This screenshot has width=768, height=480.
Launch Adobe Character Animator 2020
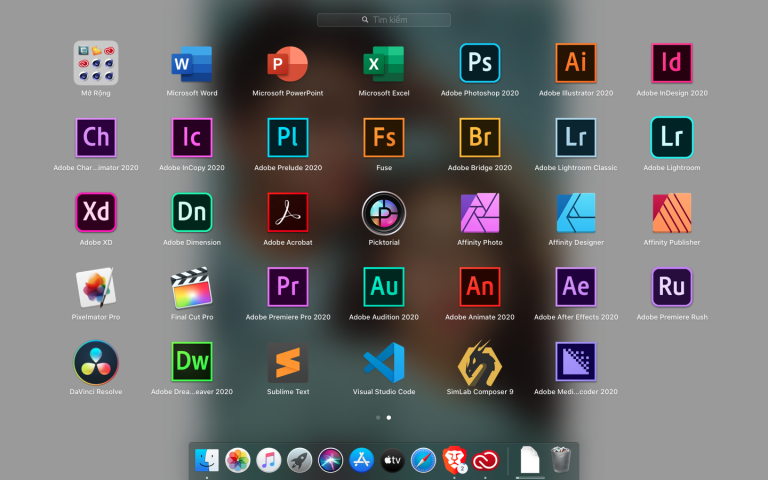click(x=96, y=138)
